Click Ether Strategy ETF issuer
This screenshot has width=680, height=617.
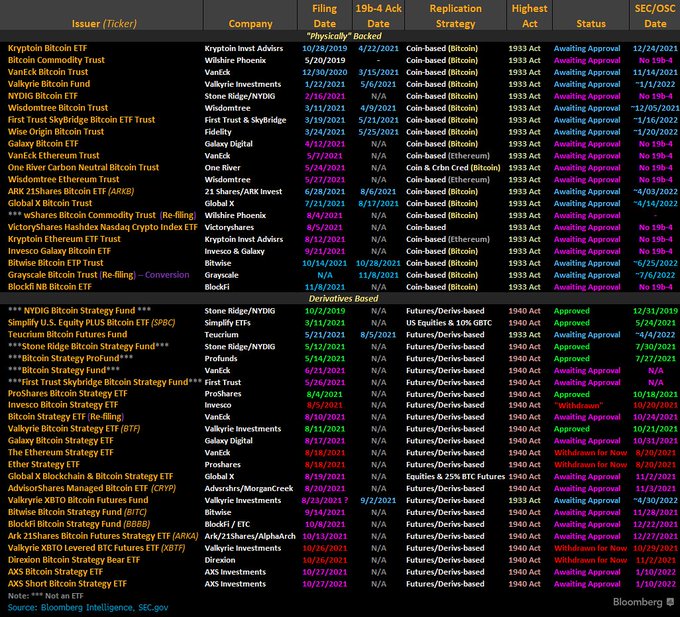coord(44,464)
